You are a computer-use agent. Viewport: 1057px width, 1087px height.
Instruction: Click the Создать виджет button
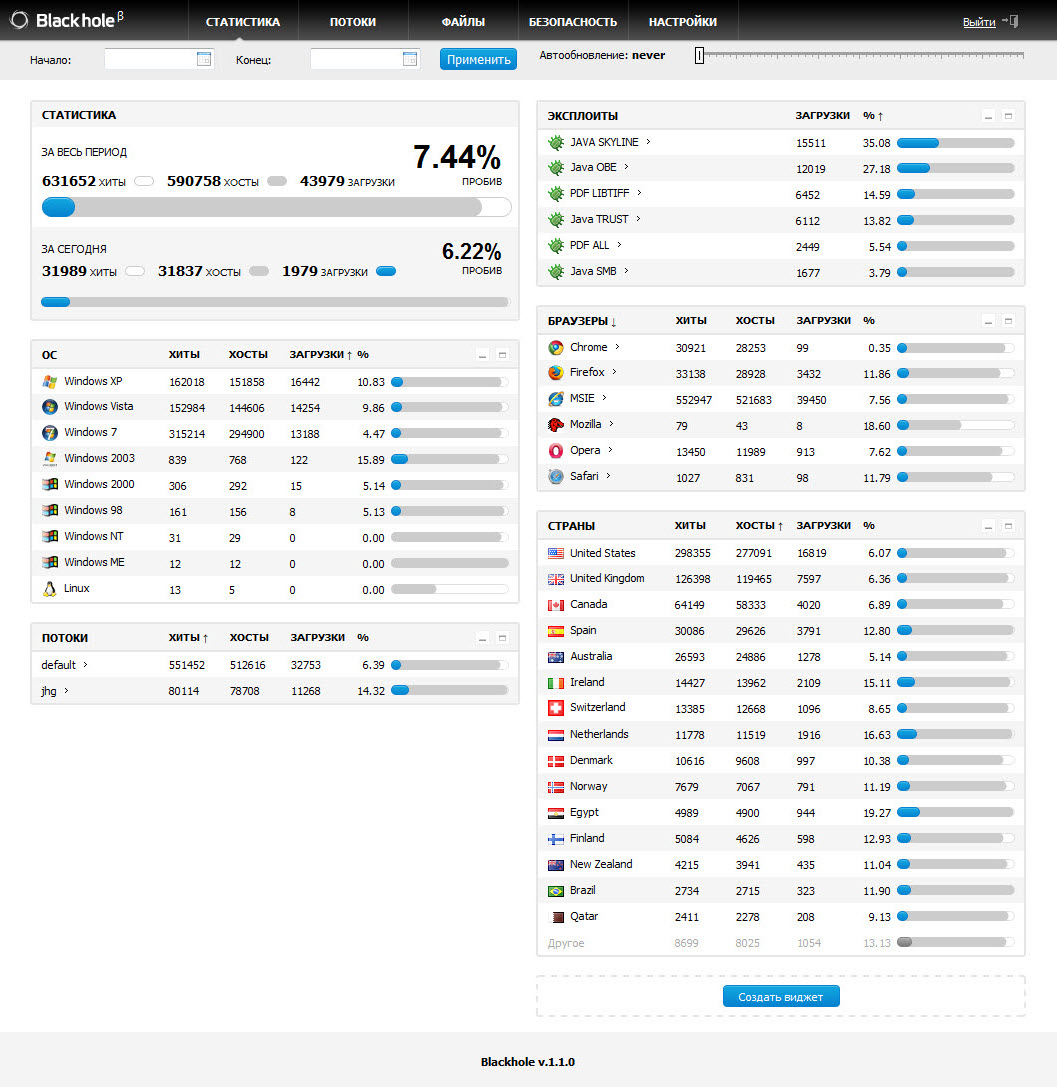tap(780, 996)
